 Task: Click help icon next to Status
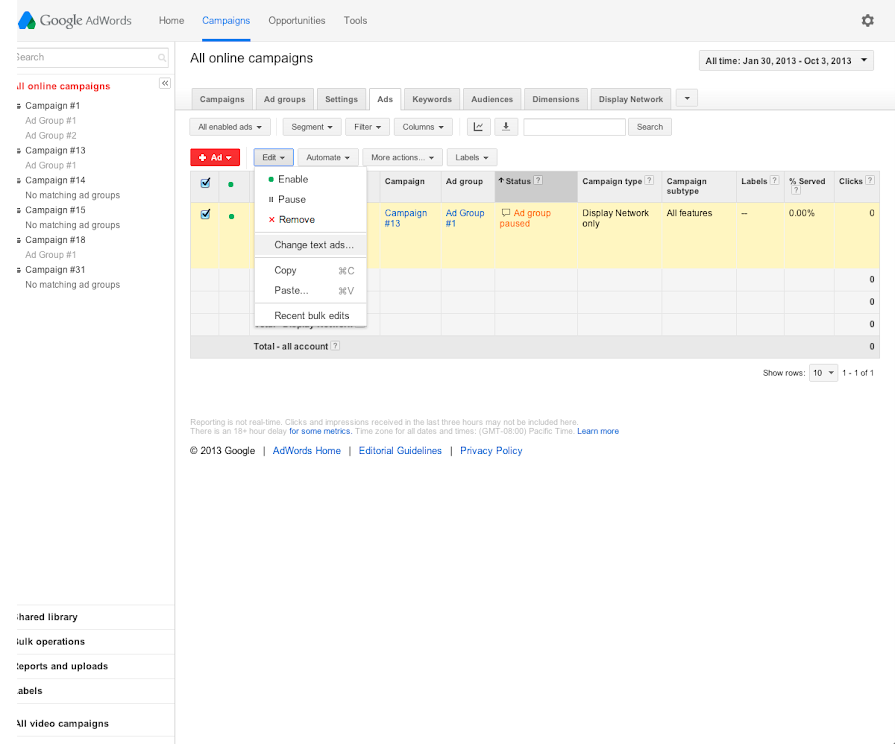[x=538, y=181]
